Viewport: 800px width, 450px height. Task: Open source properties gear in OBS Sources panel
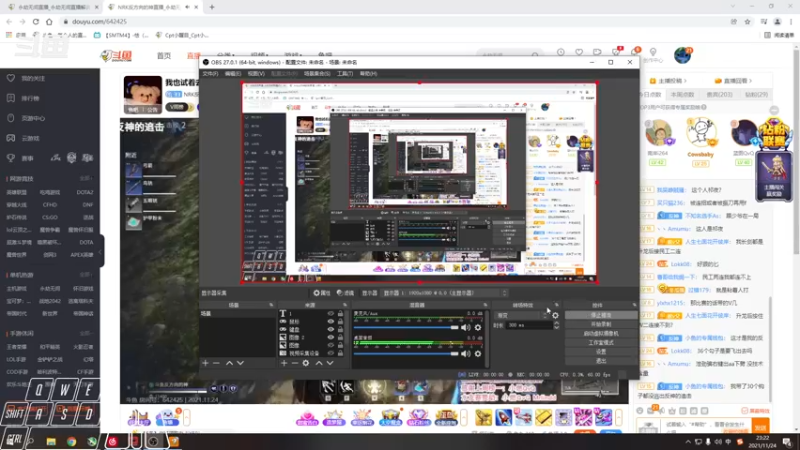click(306, 363)
